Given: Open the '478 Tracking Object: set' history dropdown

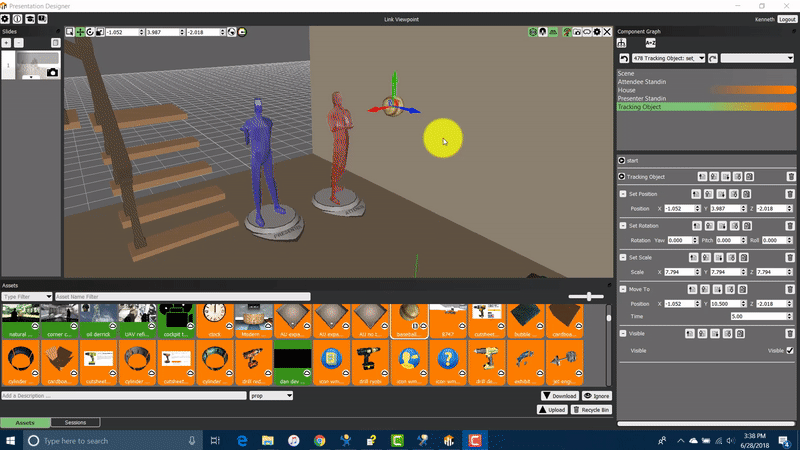Looking at the screenshot, I should point(668,58).
